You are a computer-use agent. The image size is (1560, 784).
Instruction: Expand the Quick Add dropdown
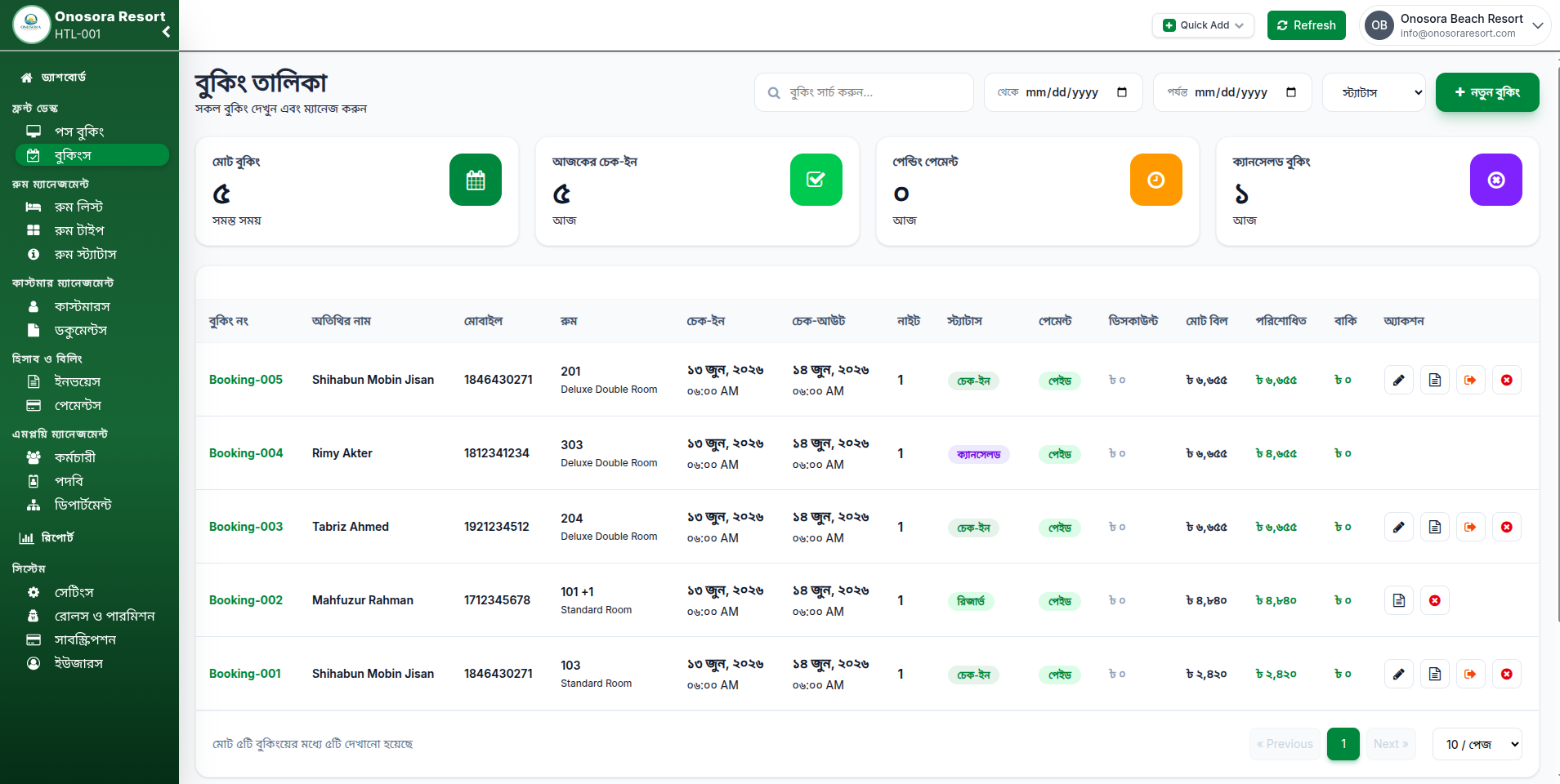1204,25
